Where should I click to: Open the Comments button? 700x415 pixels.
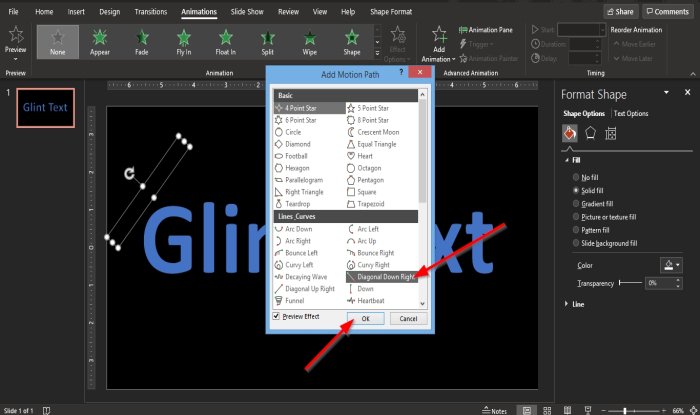(x=668, y=12)
